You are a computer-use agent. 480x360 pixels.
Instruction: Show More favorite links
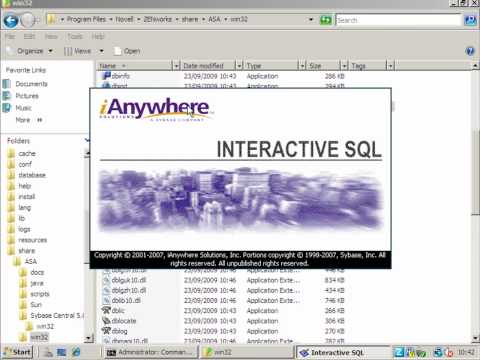29,120
